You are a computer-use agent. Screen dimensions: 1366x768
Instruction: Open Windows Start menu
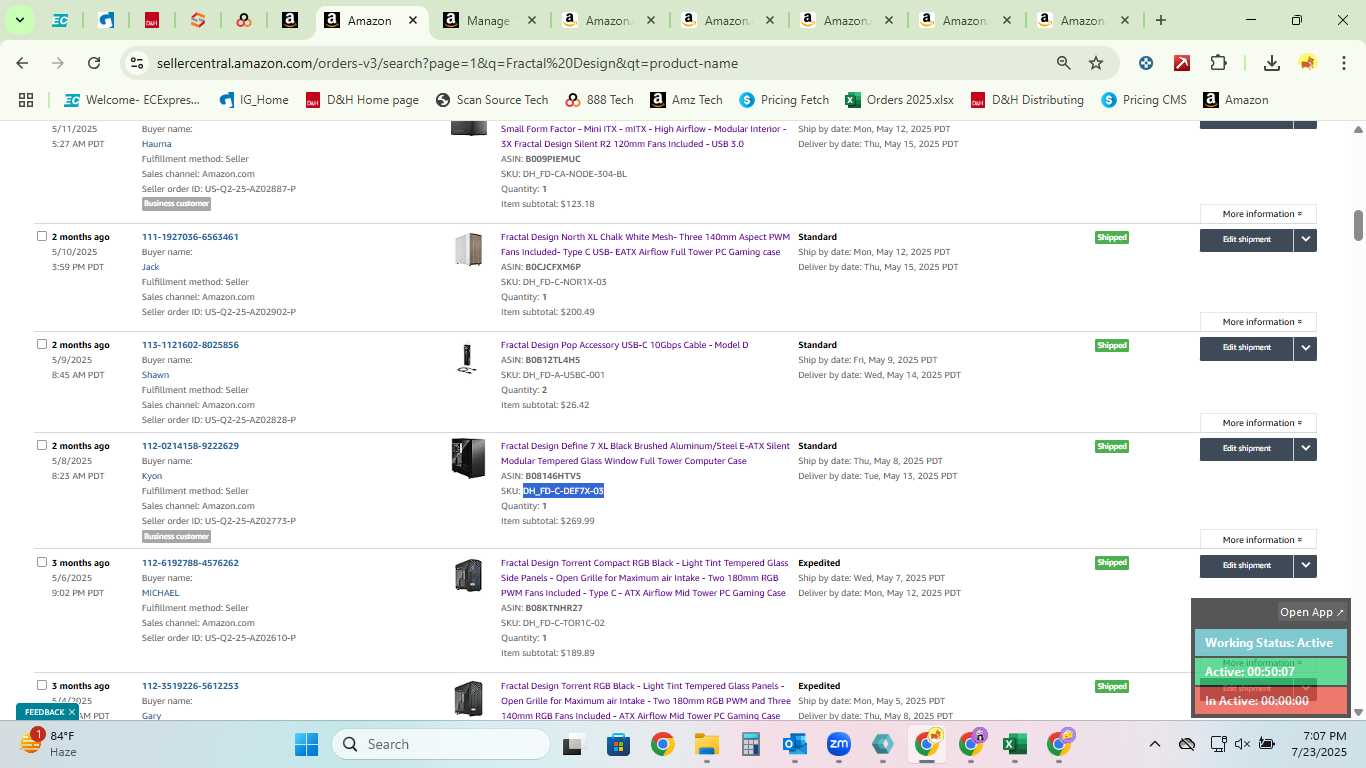pyautogui.click(x=306, y=744)
